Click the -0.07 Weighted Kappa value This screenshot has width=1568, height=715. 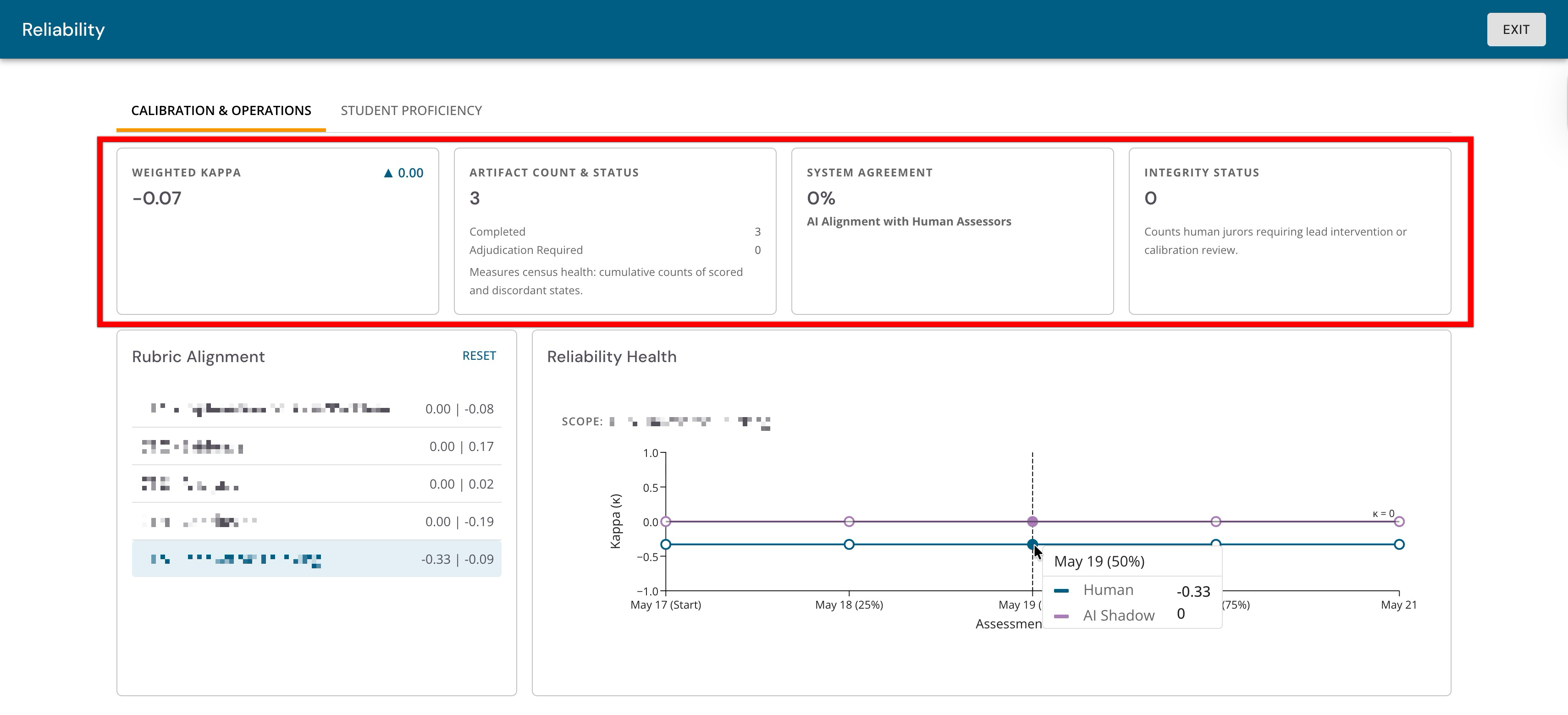click(157, 198)
